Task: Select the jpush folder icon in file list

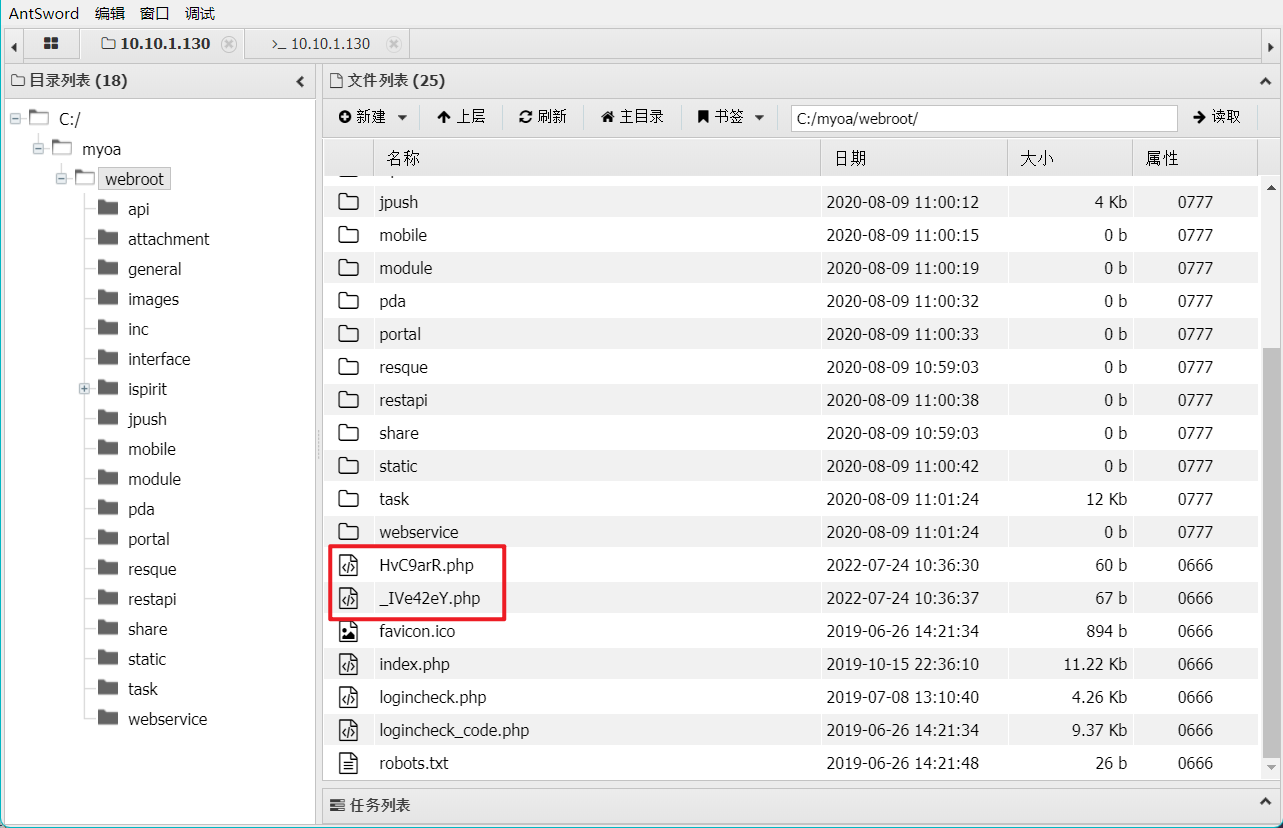Action: pos(348,202)
